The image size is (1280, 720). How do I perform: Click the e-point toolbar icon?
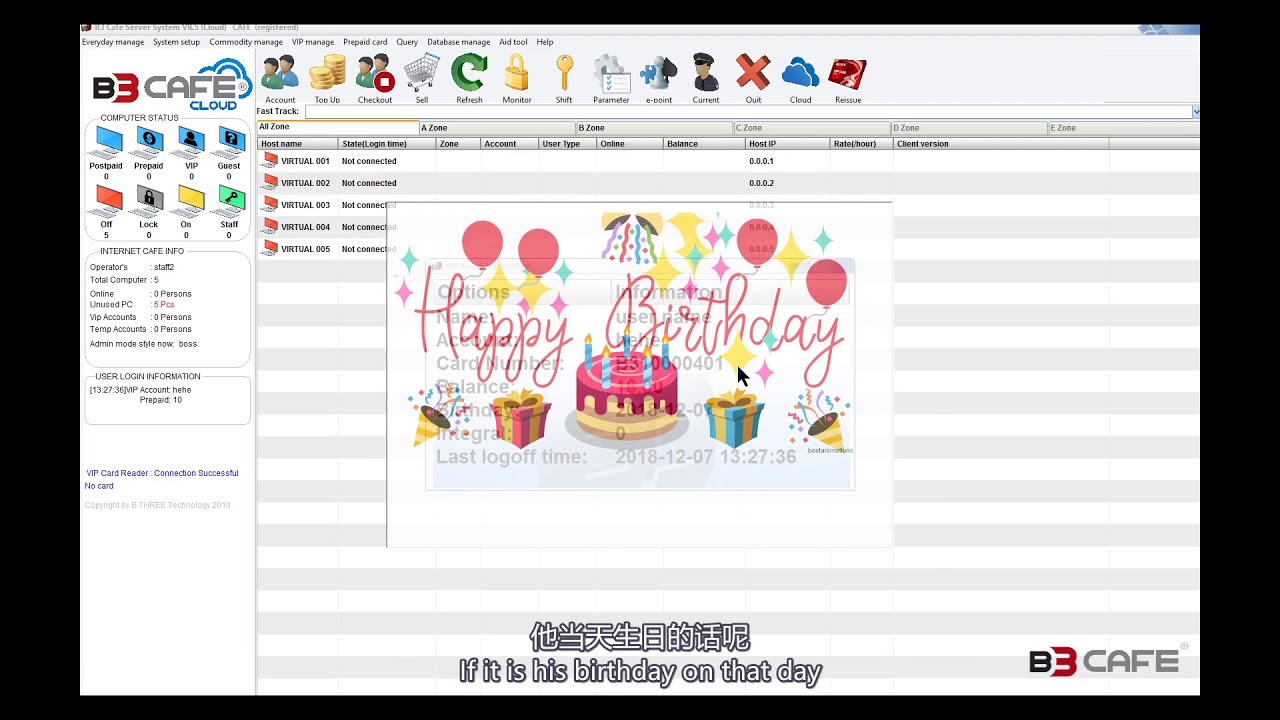pyautogui.click(x=659, y=78)
